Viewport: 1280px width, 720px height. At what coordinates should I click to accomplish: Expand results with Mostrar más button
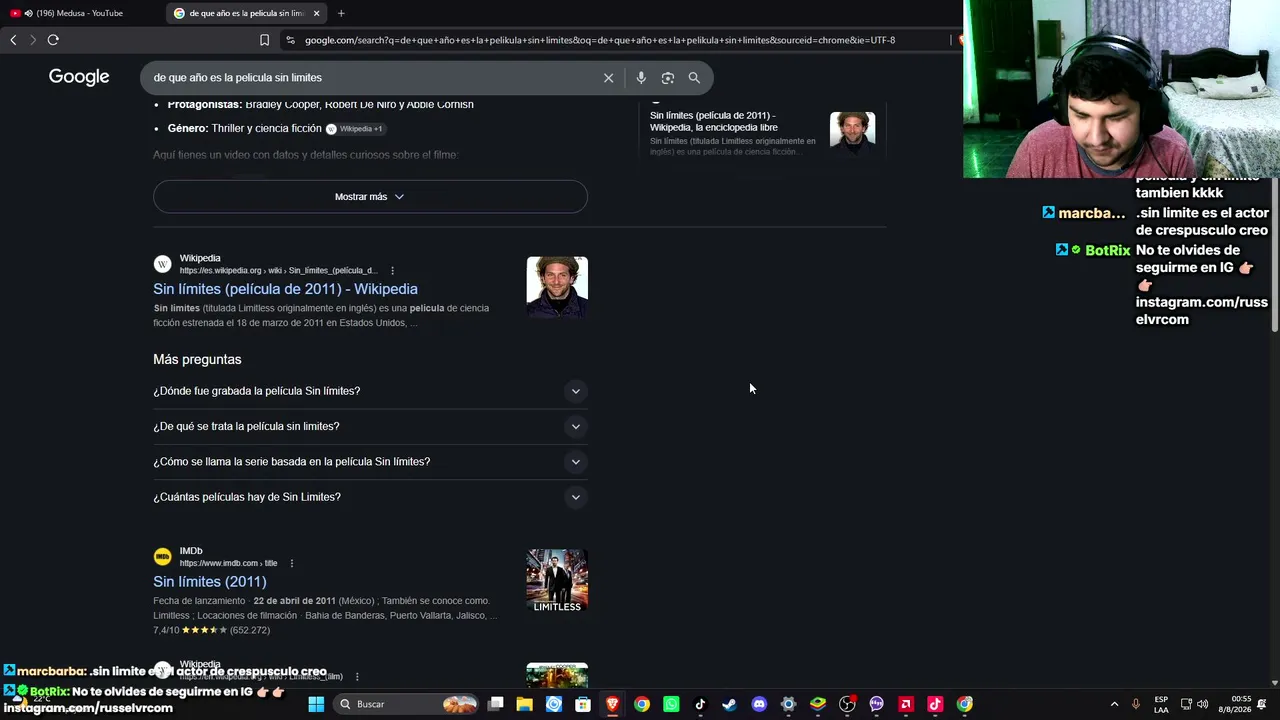pyautogui.click(x=370, y=197)
